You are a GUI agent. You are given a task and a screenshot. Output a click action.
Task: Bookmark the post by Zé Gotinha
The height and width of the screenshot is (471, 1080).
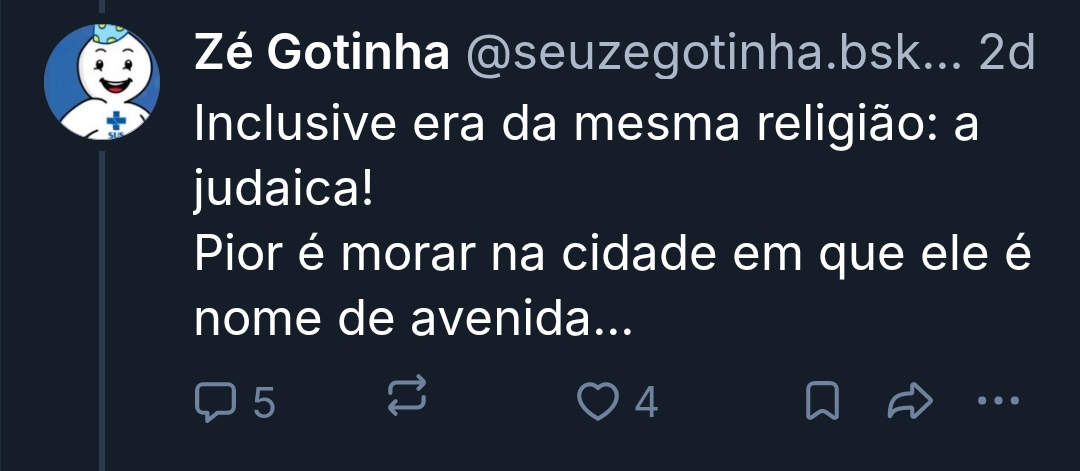tap(822, 402)
